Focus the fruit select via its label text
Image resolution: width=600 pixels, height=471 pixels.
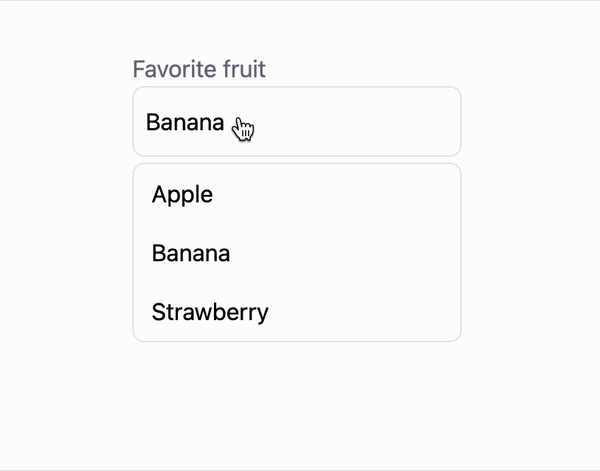199,69
